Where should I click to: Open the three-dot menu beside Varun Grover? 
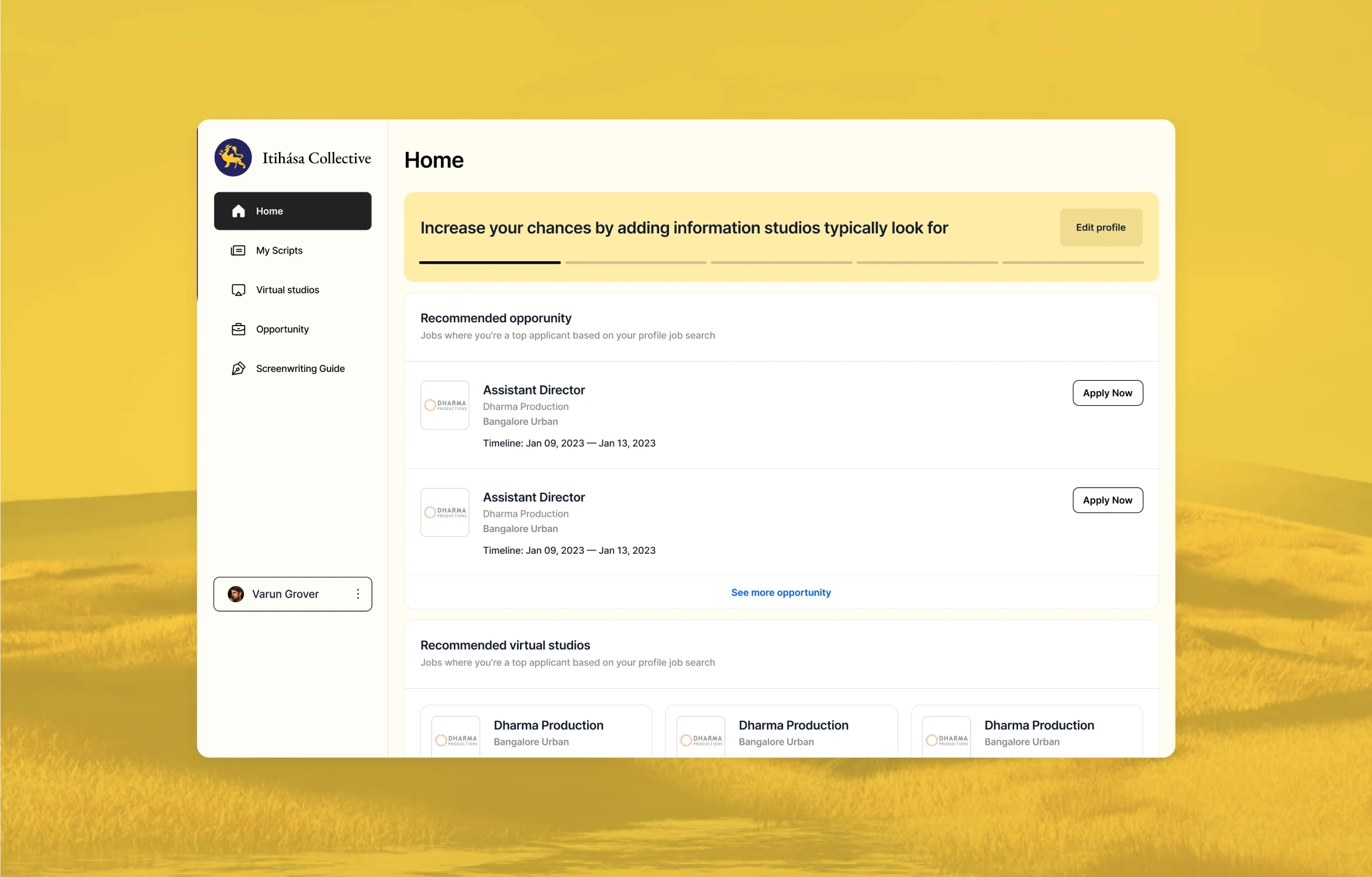click(358, 594)
